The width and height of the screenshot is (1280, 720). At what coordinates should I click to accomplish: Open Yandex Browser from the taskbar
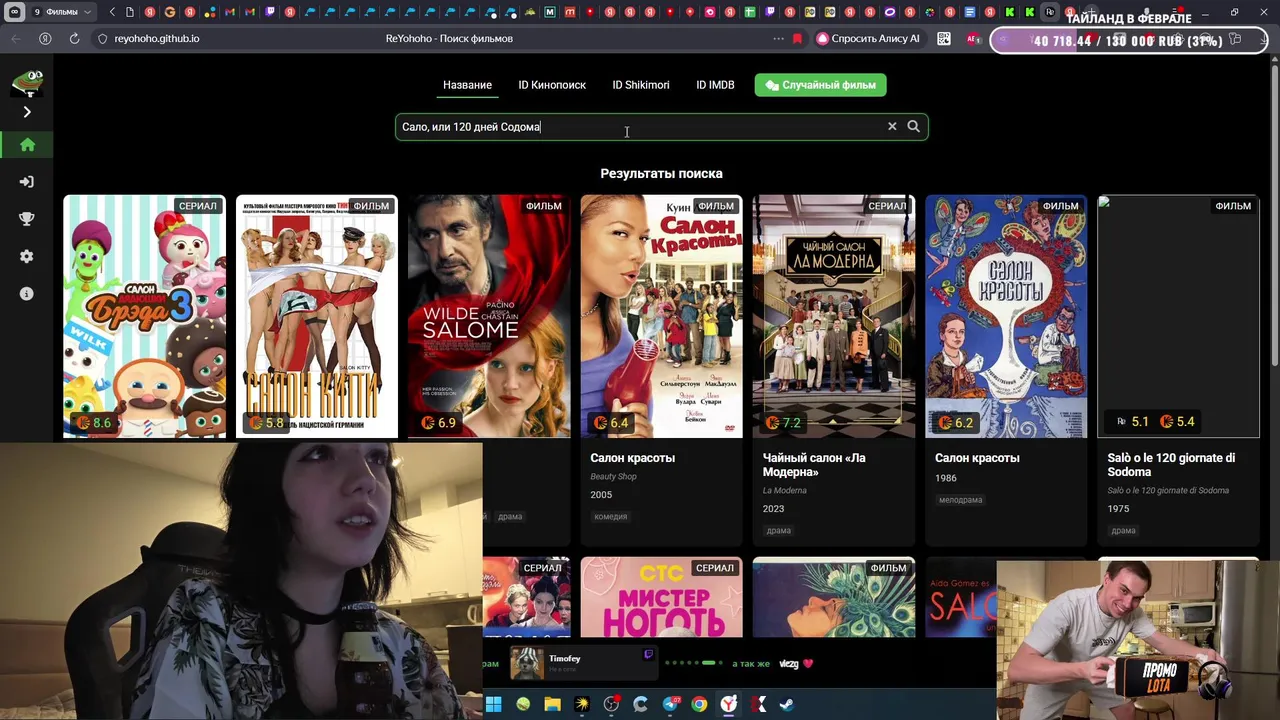click(x=729, y=704)
